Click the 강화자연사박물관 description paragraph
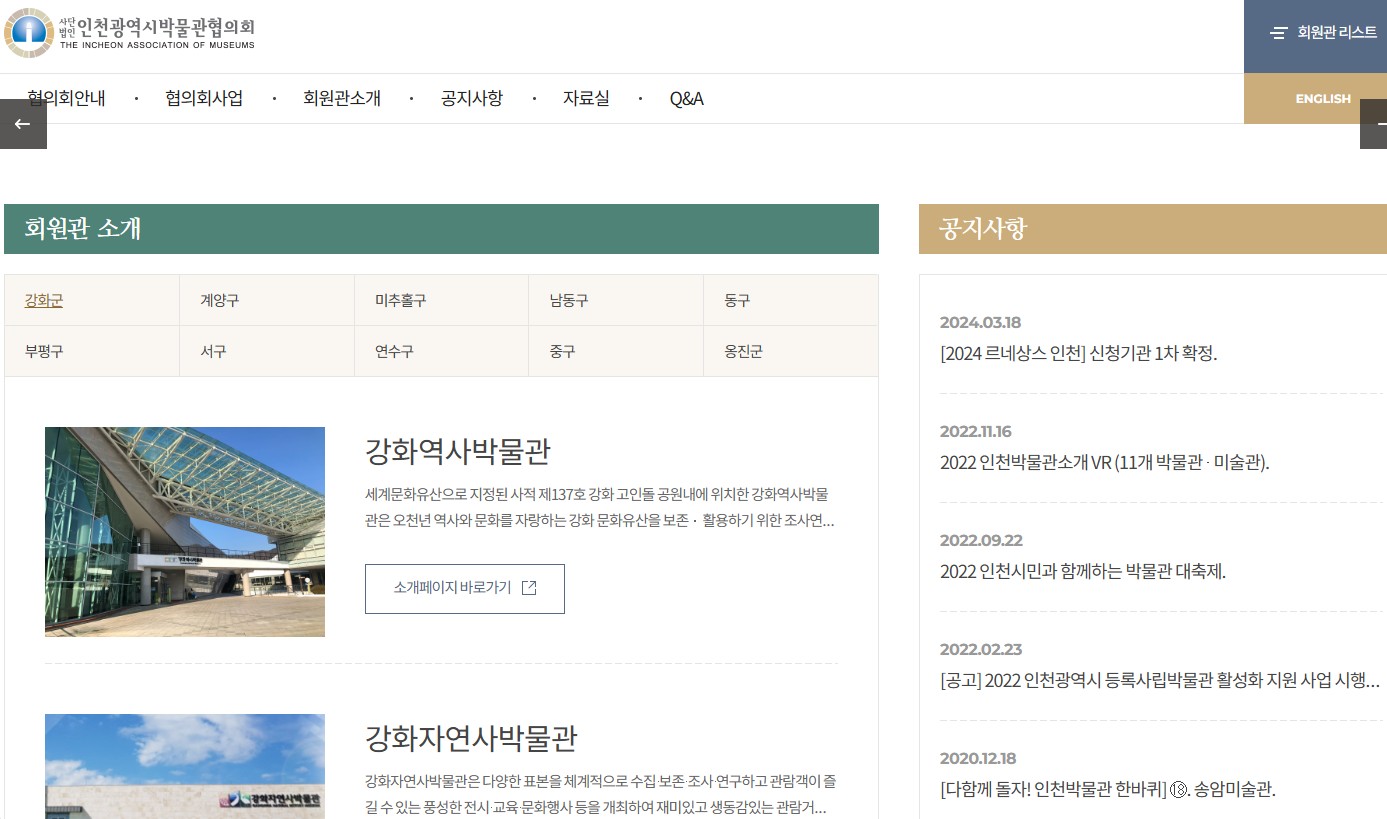This screenshot has height=819, width=1387. point(600,794)
